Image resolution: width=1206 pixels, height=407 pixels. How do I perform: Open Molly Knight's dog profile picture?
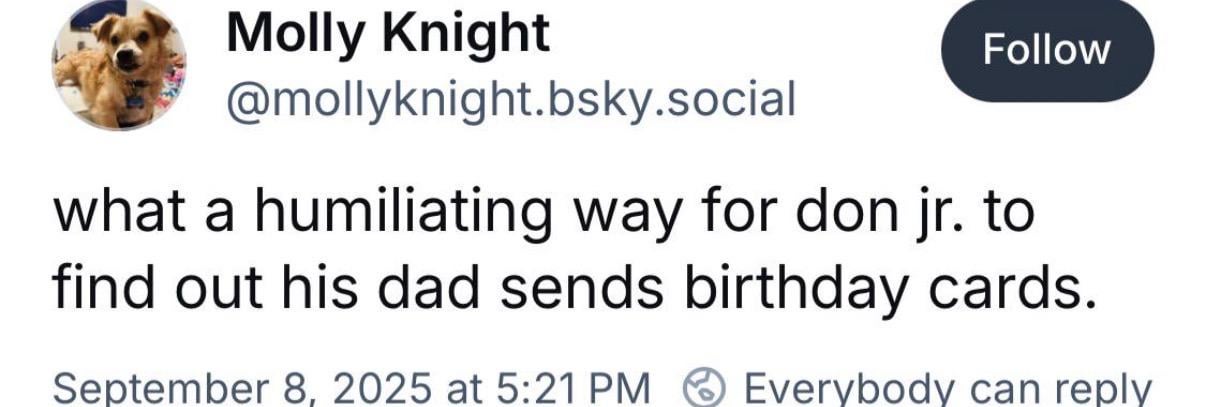tap(119, 64)
